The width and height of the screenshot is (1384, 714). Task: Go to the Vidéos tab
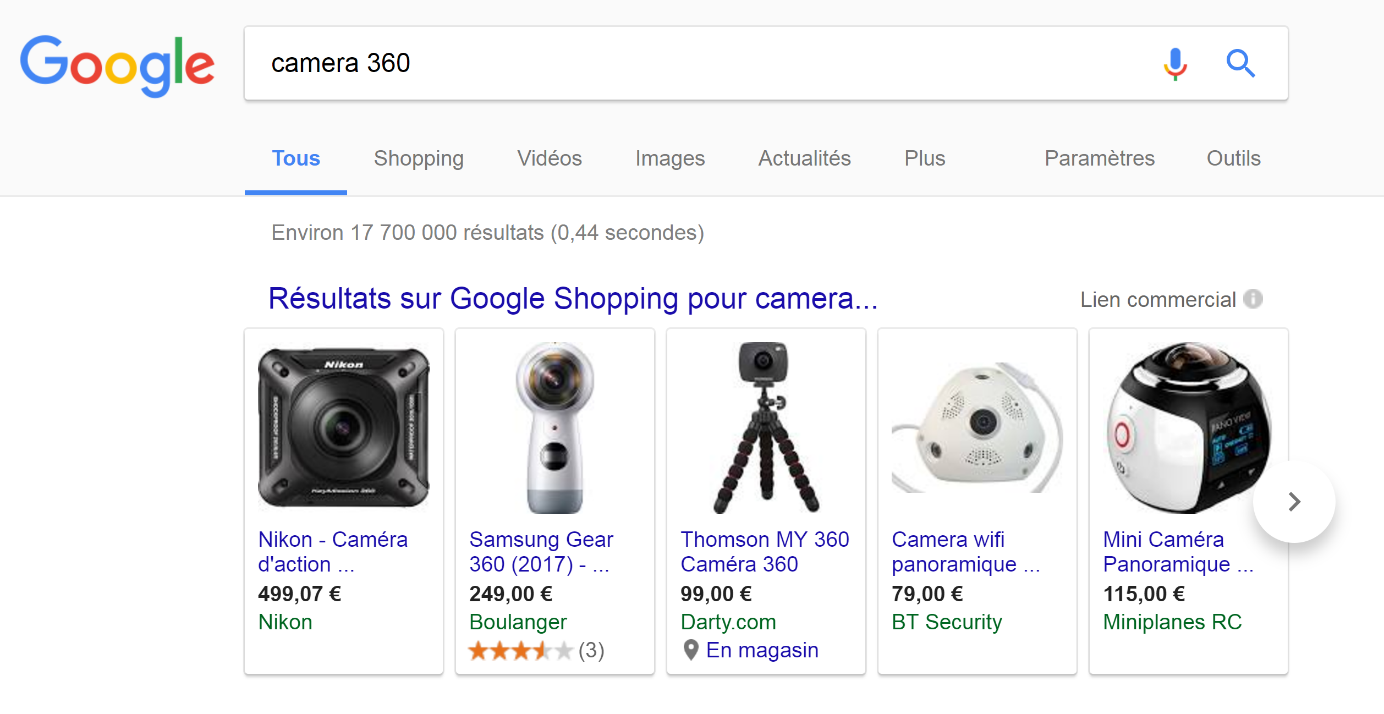(549, 158)
